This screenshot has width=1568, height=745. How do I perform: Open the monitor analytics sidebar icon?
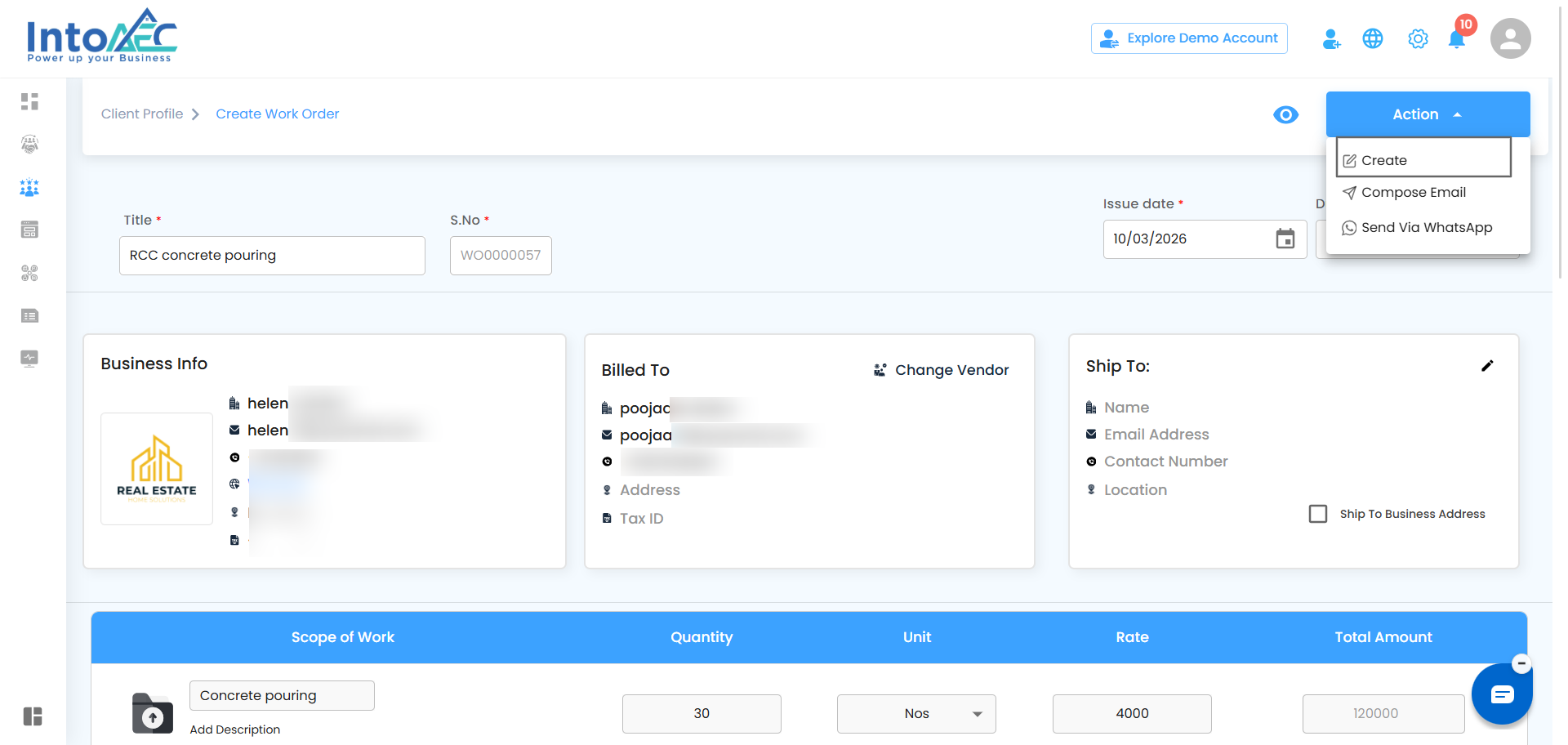tap(30, 359)
